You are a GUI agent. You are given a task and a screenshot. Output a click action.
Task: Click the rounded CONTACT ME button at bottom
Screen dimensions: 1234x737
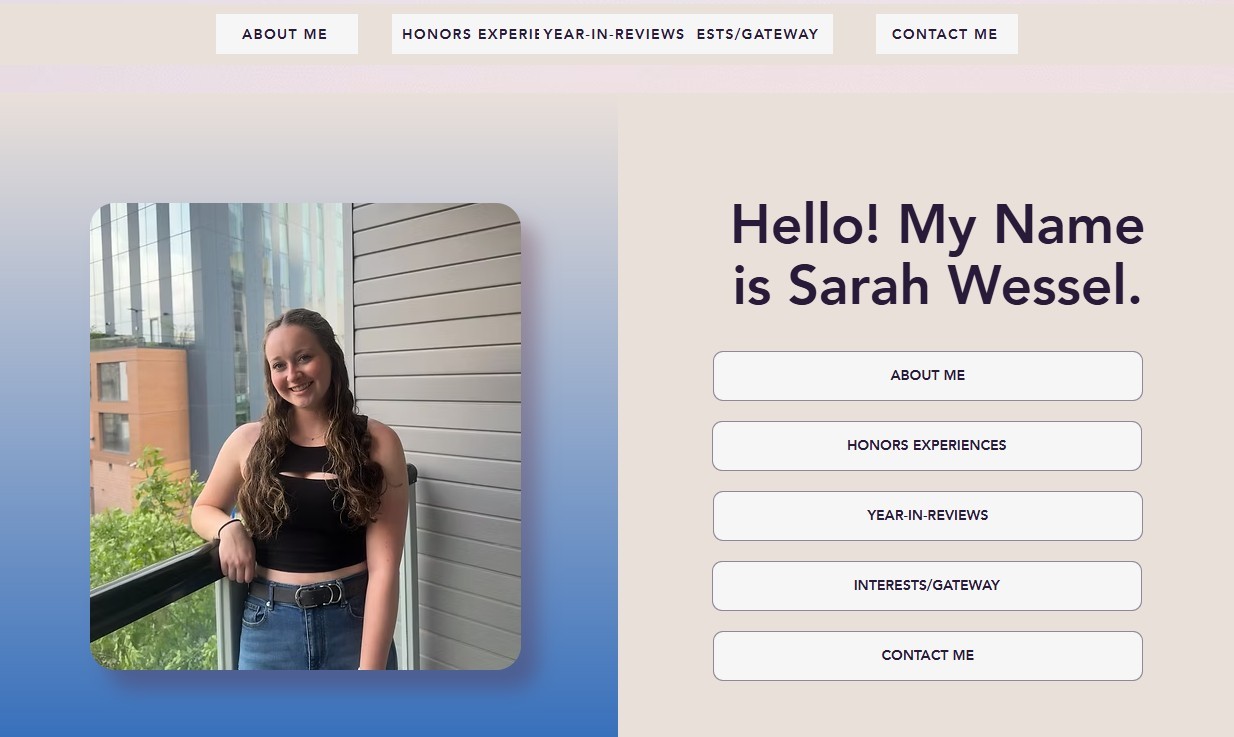927,656
